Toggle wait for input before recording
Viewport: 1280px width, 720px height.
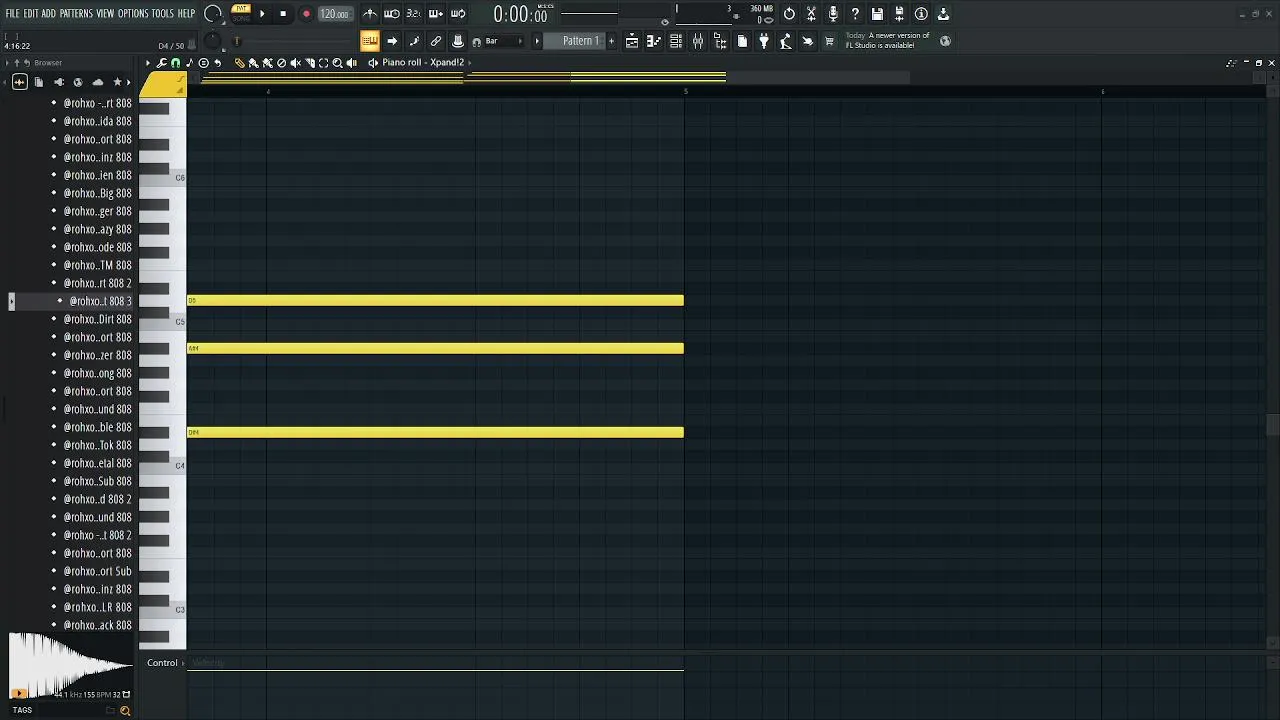392,14
